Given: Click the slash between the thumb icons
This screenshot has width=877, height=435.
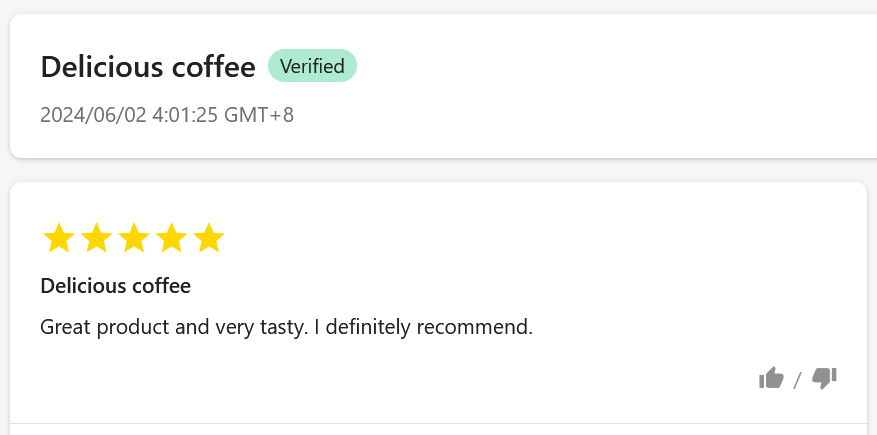Looking at the screenshot, I should pos(797,380).
